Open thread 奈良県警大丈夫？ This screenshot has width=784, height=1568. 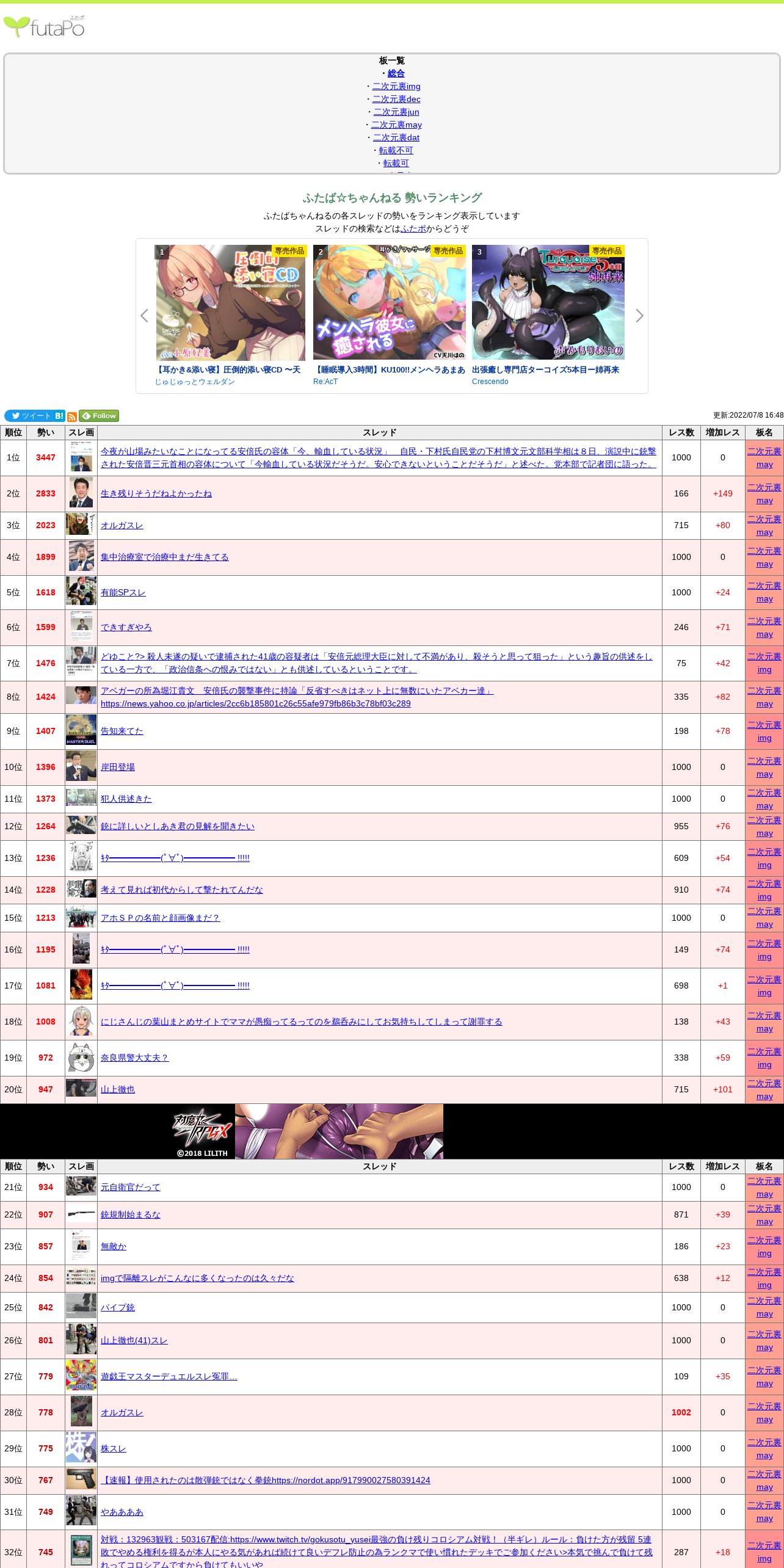pos(135,1058)
